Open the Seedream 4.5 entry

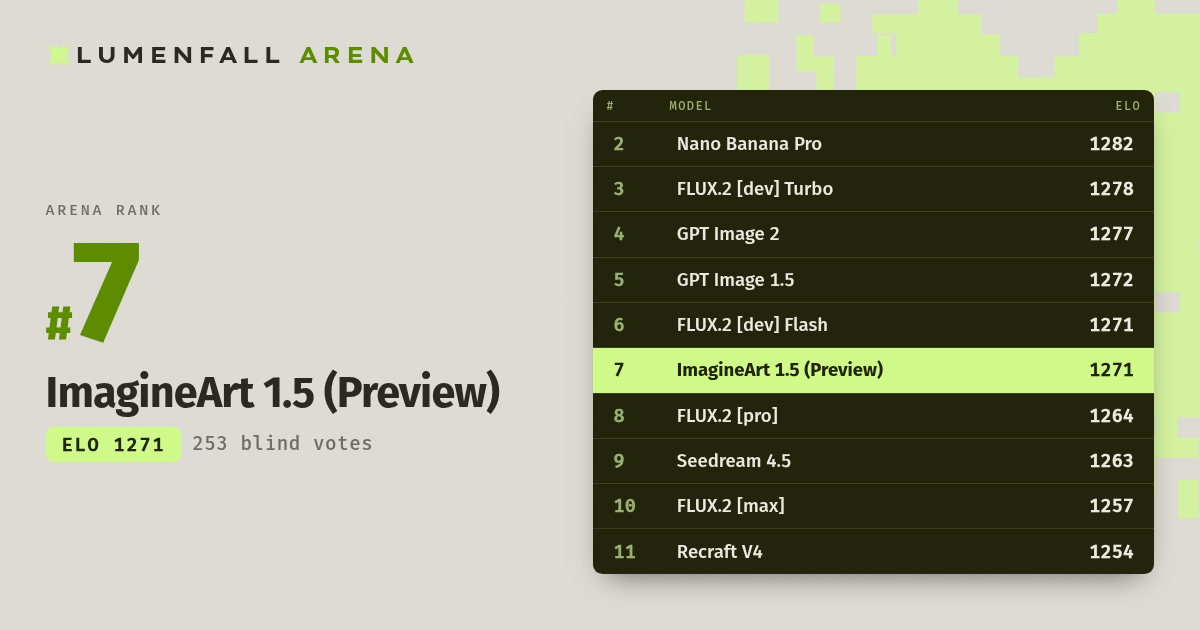click(x=873, y=461)
